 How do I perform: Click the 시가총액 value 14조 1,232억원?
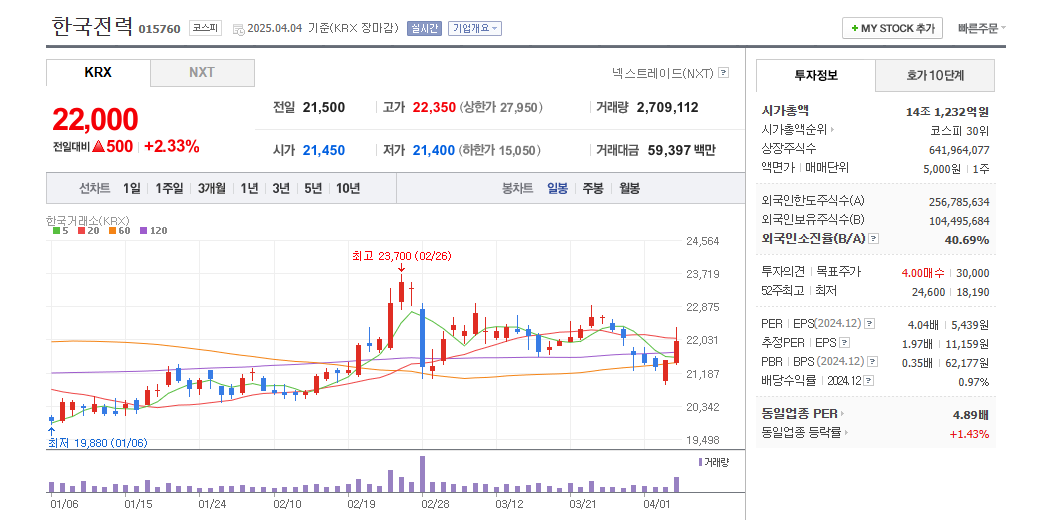tap(947, 112)
